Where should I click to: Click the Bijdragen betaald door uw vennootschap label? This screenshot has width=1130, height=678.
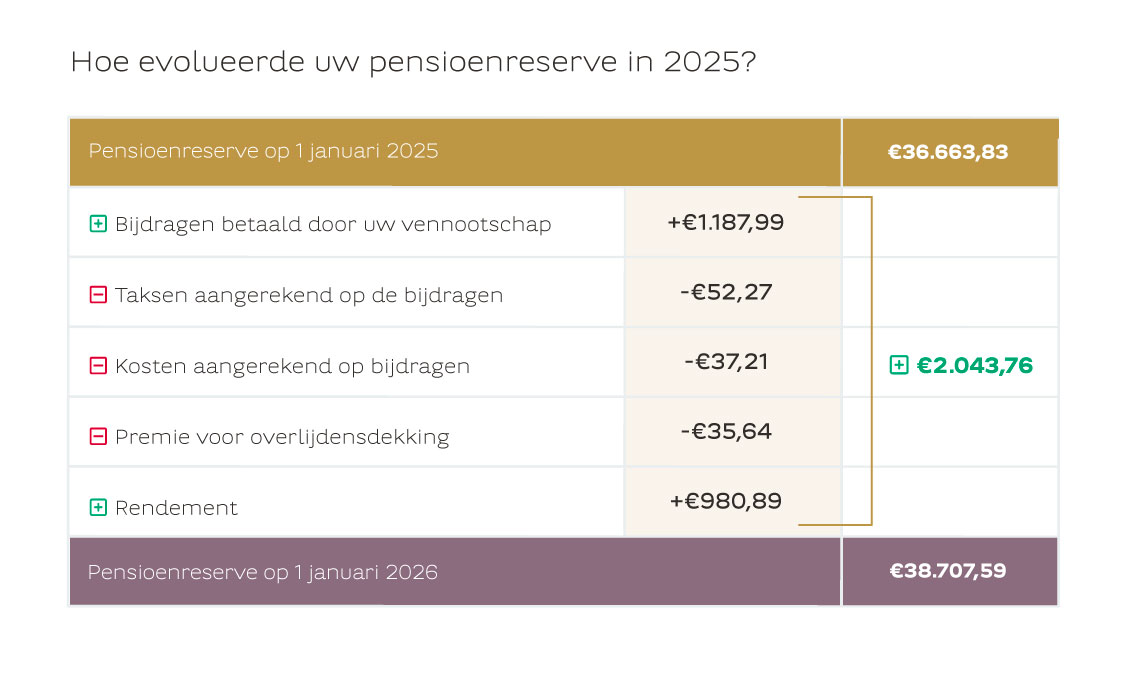333,224
